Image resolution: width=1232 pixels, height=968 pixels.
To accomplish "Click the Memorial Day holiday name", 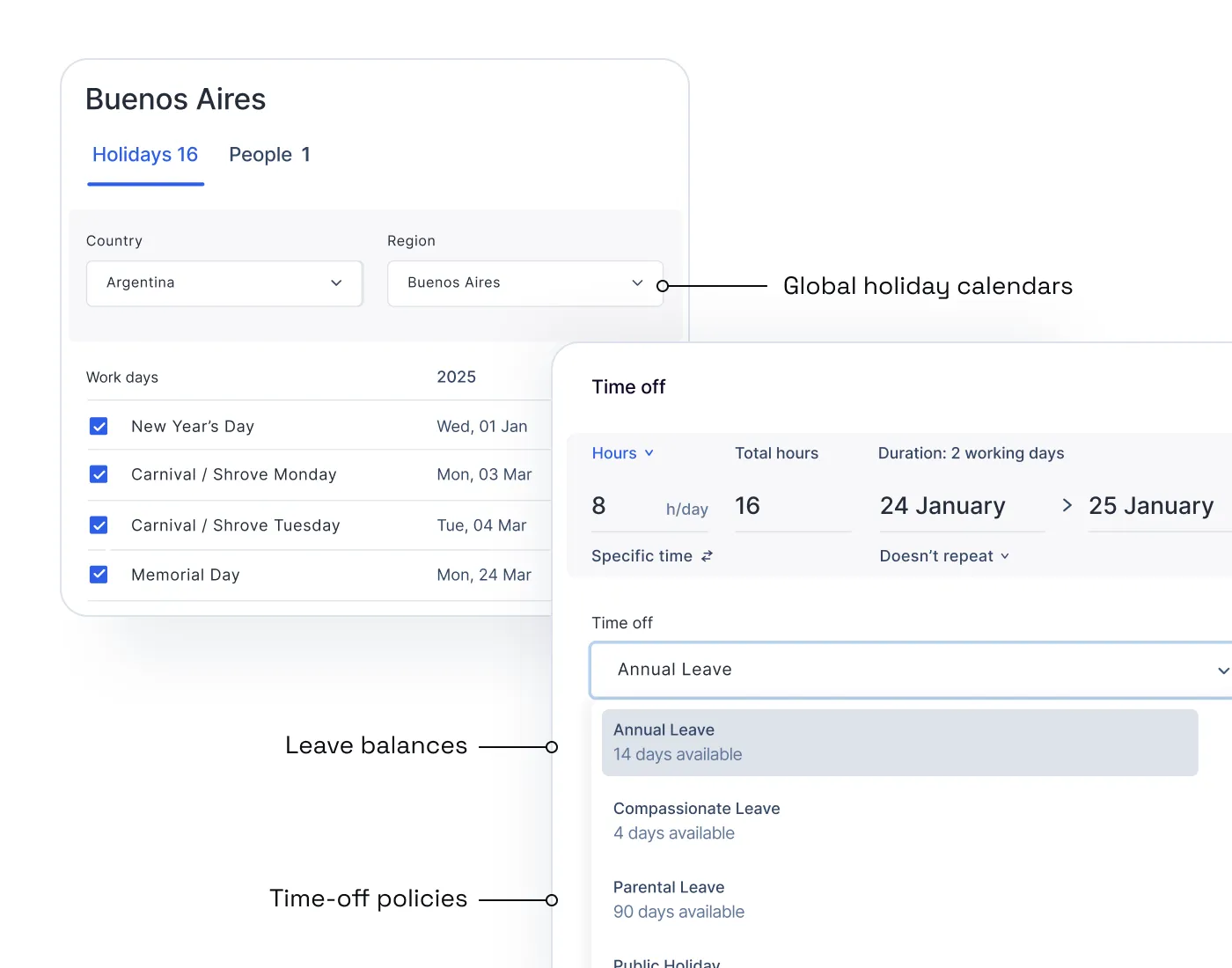I will coord(186,575).
